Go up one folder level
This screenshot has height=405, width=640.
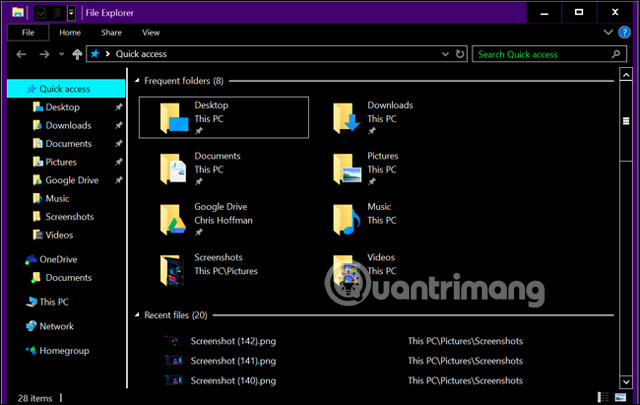click(x=77, y=54)
